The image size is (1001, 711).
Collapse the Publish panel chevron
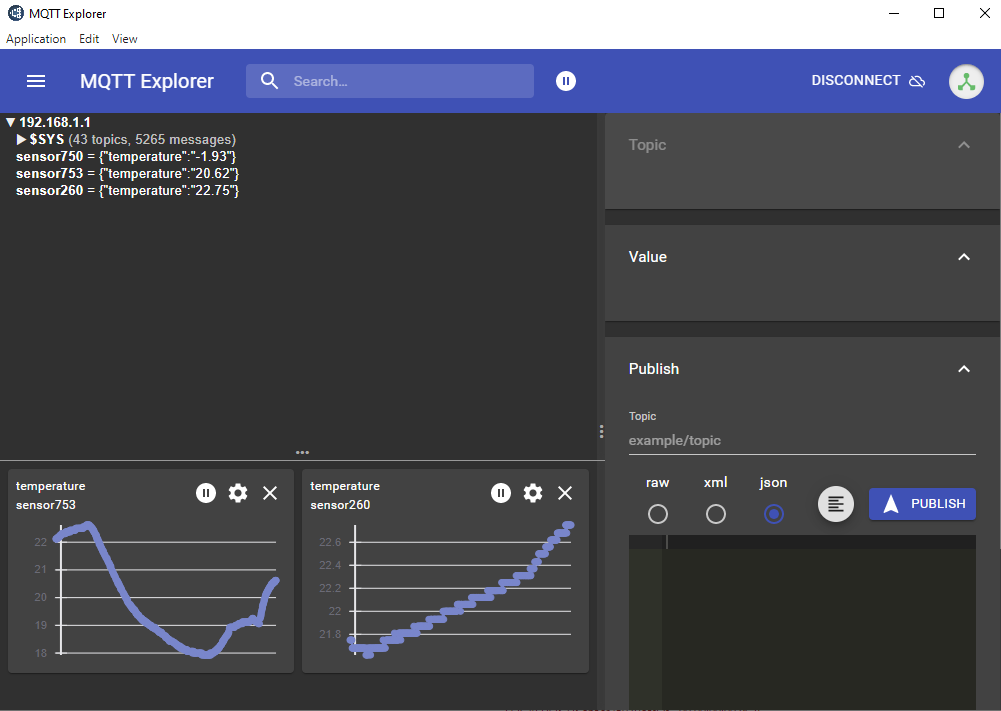964,369
